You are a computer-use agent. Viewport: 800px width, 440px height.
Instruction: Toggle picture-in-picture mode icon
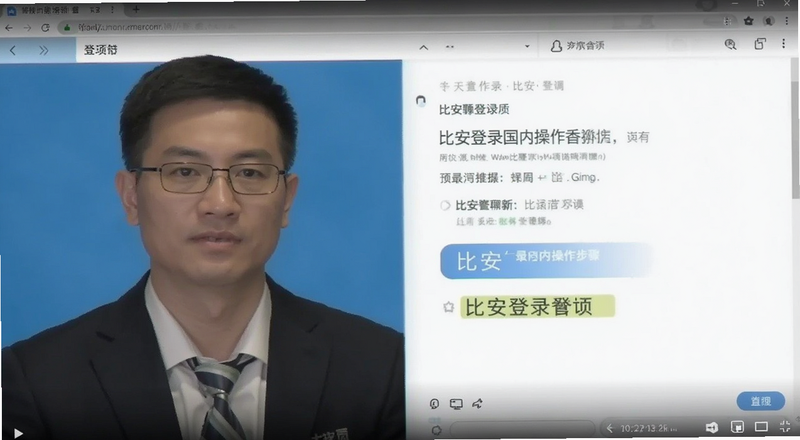[x=737, y=427]
